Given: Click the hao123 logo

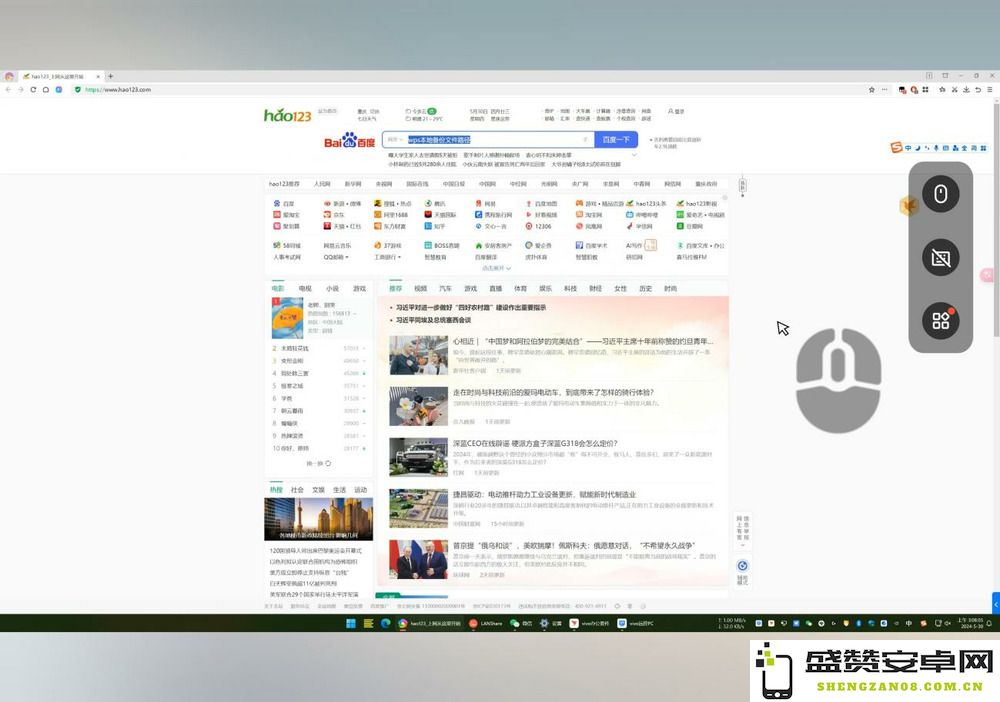Looking at the screenshot, I should 288,115.
